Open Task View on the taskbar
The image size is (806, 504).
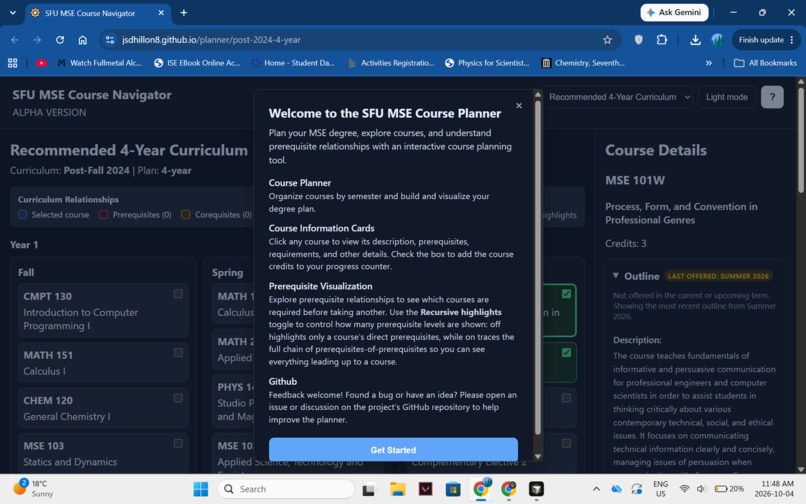[369, 489]
